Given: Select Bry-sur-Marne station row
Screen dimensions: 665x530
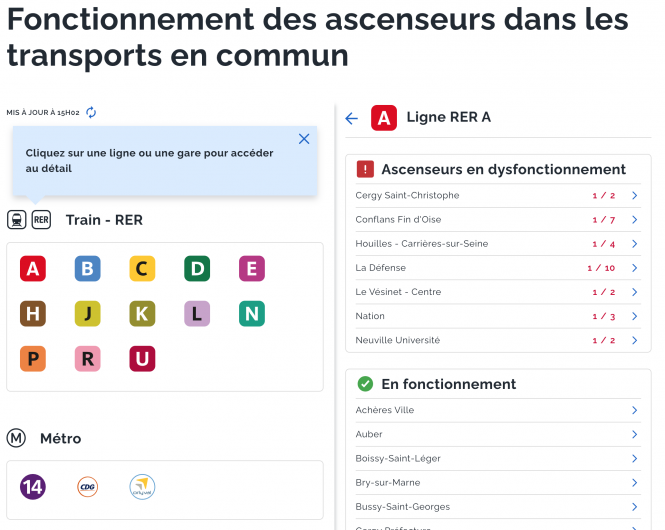Looking at the screenshot, I should pos(498,483).
